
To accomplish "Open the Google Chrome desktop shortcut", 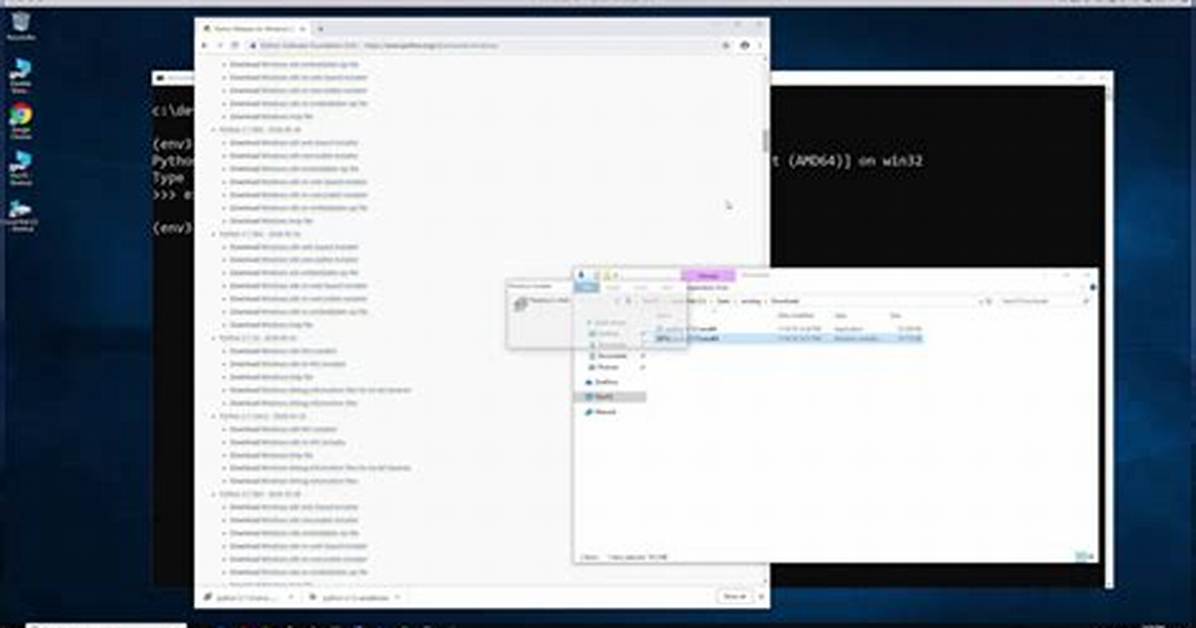I will (21, 121).
